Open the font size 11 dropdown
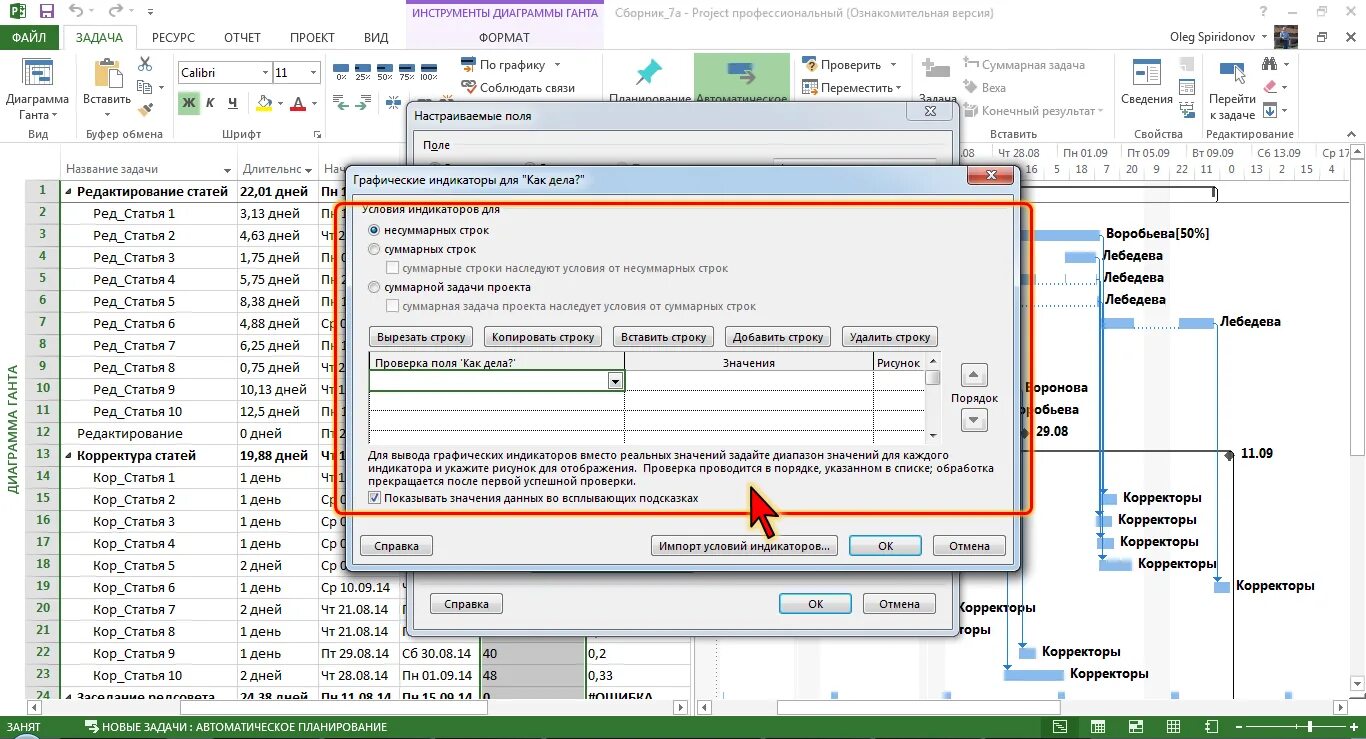1366x739 pixels. (x=314, y=73)
